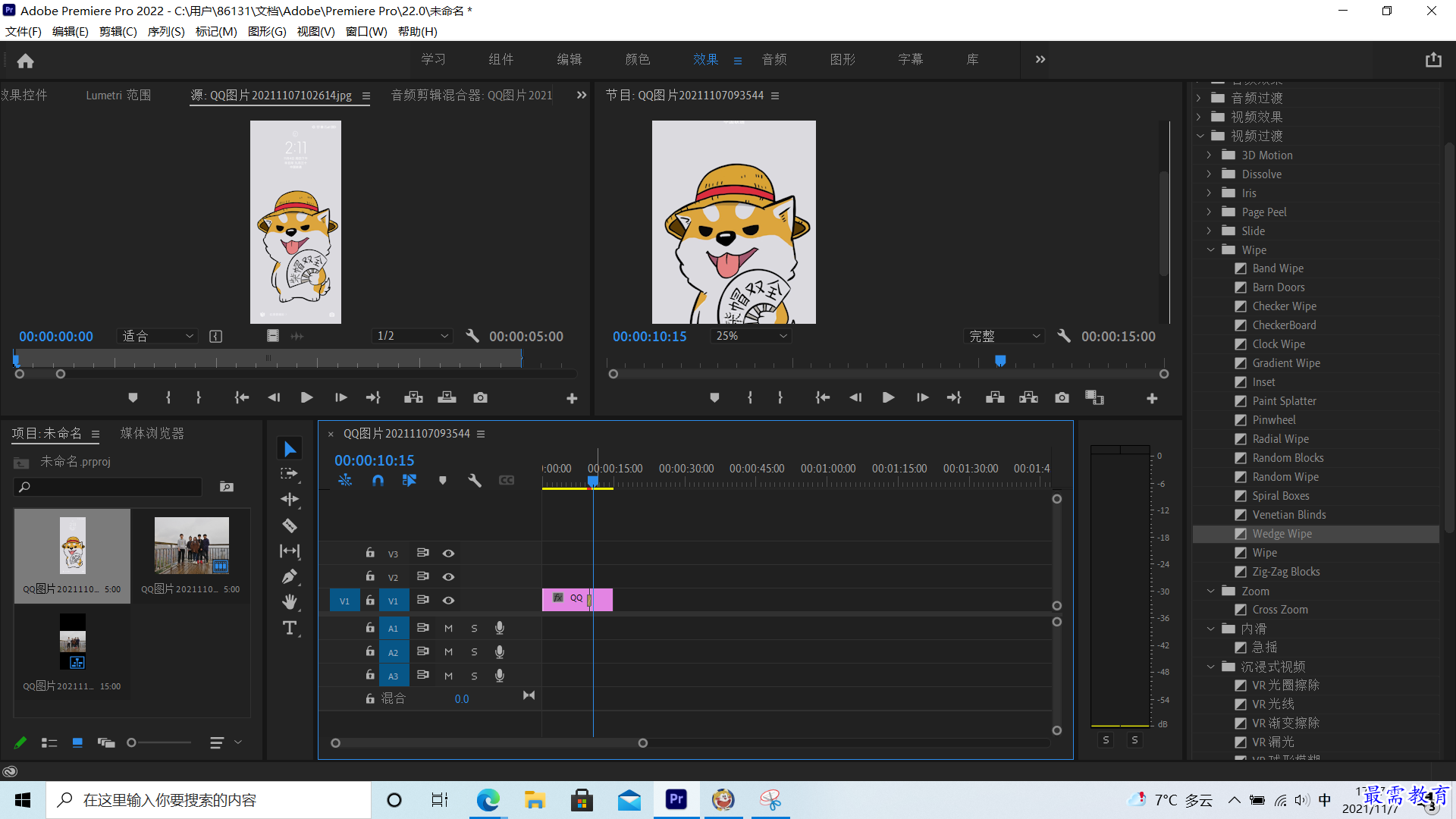This screenshot has height=819, width=1456.
Task: Click Extract button in Program monitor
Action: point(1028,397)
